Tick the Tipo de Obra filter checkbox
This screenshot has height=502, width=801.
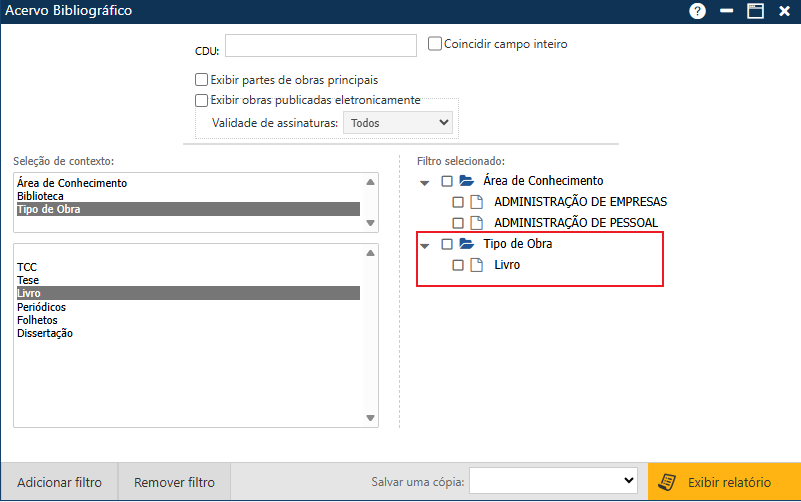point(447,244)
